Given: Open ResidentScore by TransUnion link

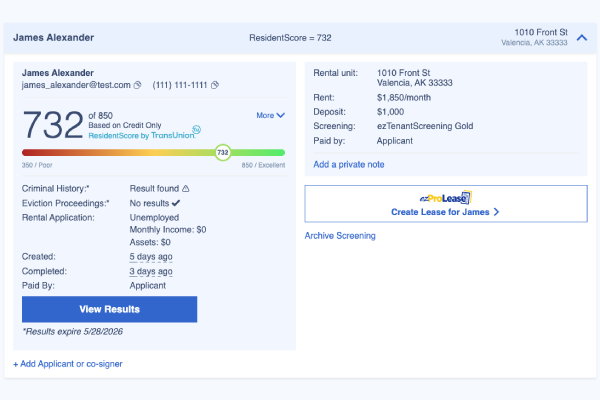Looking at the screenshot, I should (142, 136).
